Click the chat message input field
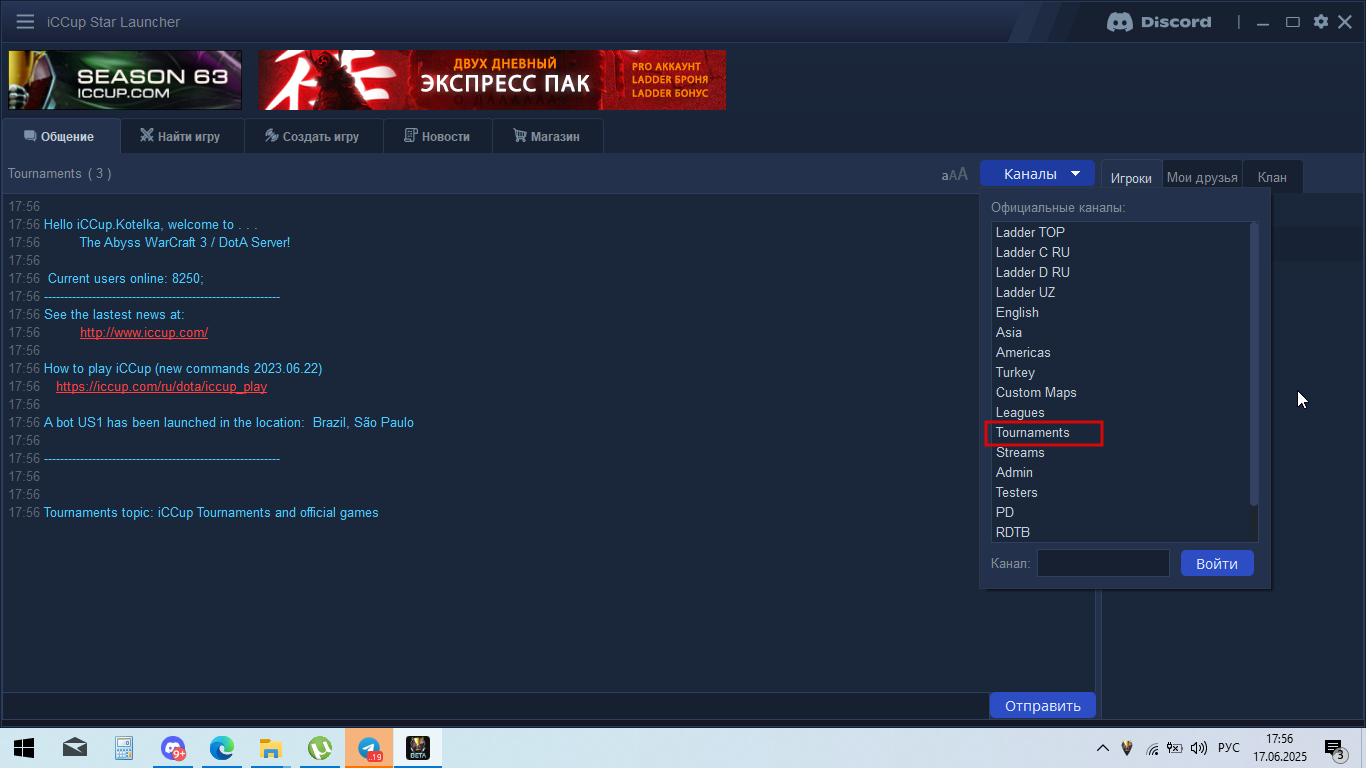1366x768 pixels. coord(495,705)
